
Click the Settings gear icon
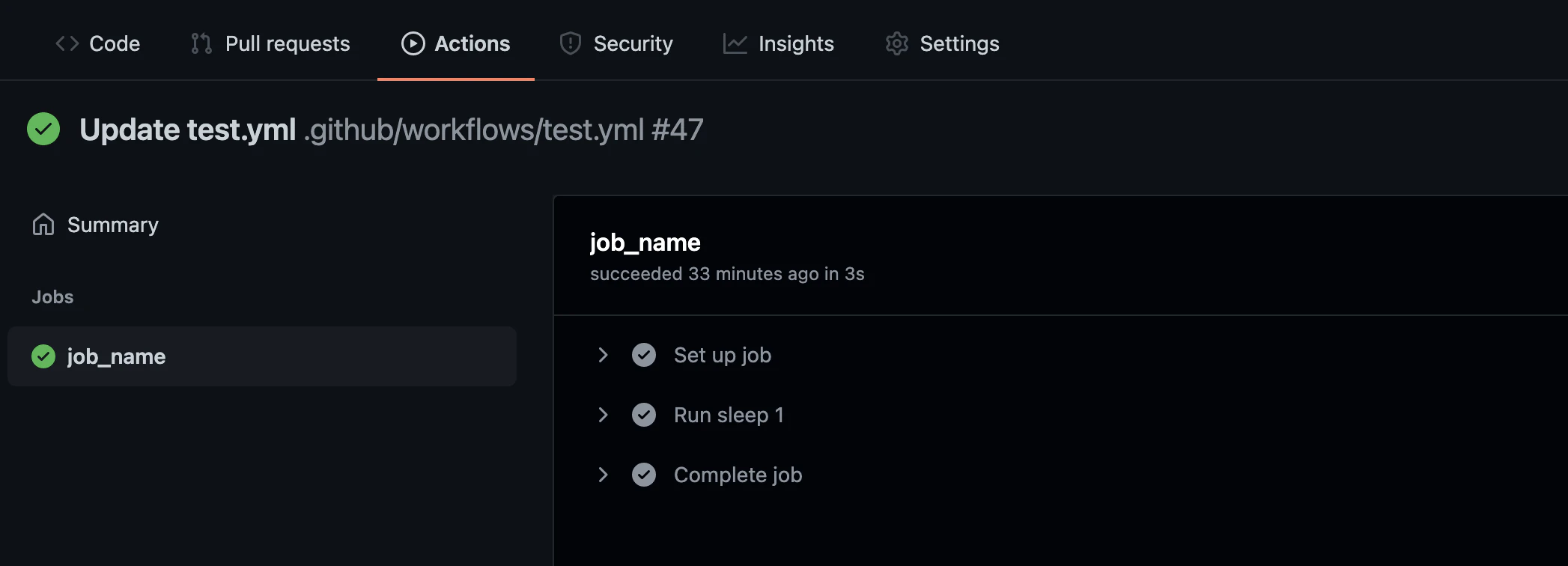pos(897,43)
